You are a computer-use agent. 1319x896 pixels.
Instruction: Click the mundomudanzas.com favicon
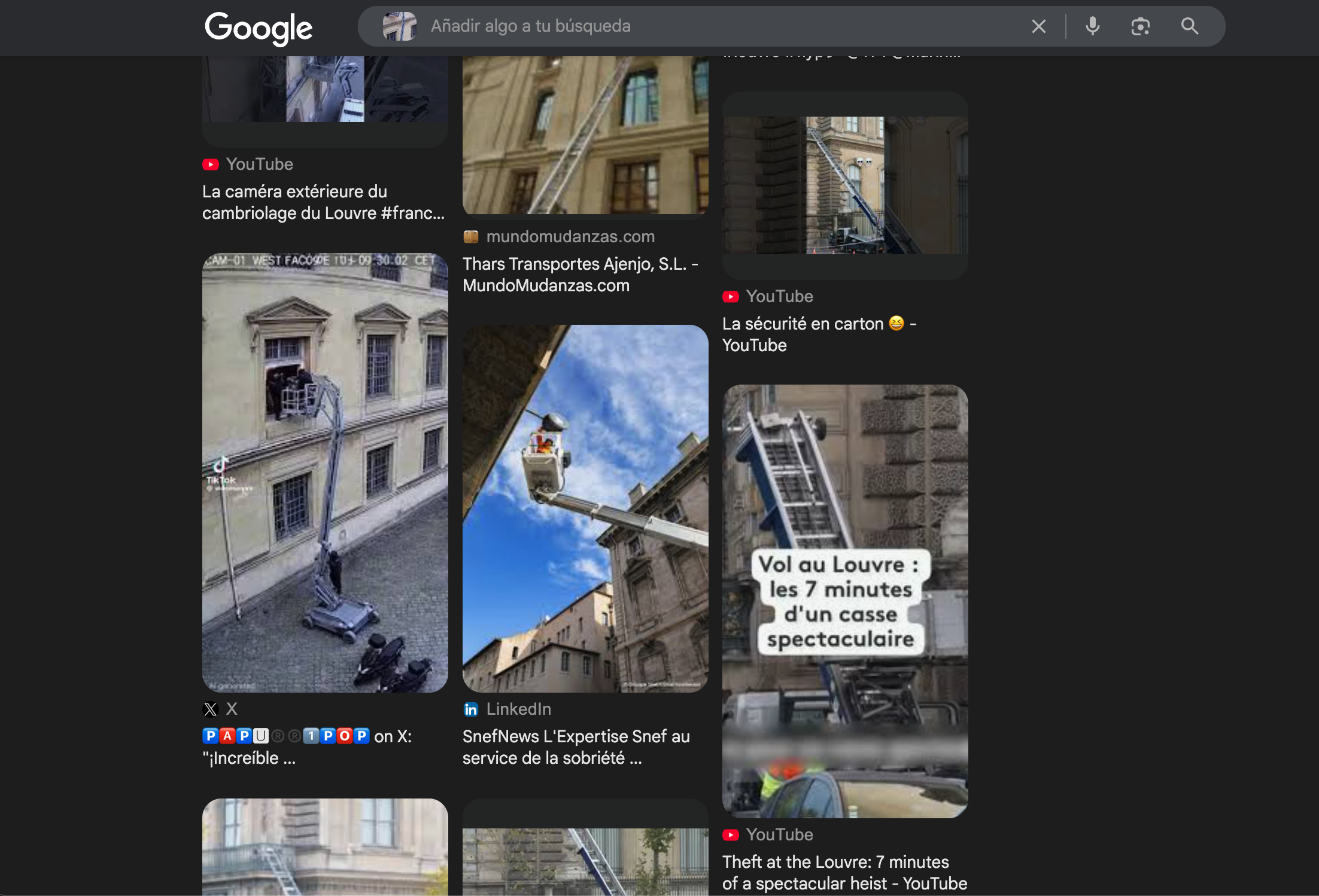pos(471,237)
